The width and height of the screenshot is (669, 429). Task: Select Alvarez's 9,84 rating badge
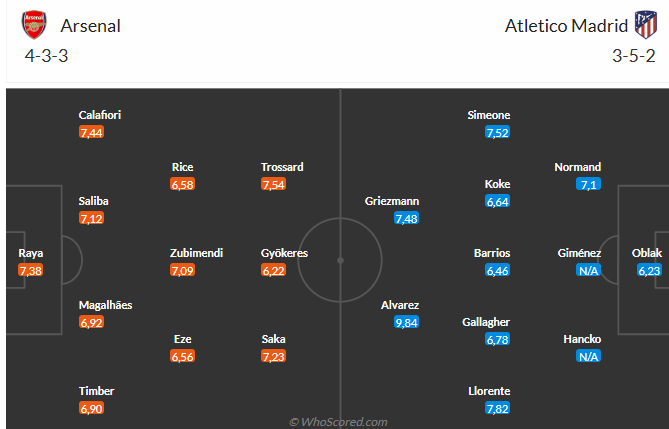[405, 322]
